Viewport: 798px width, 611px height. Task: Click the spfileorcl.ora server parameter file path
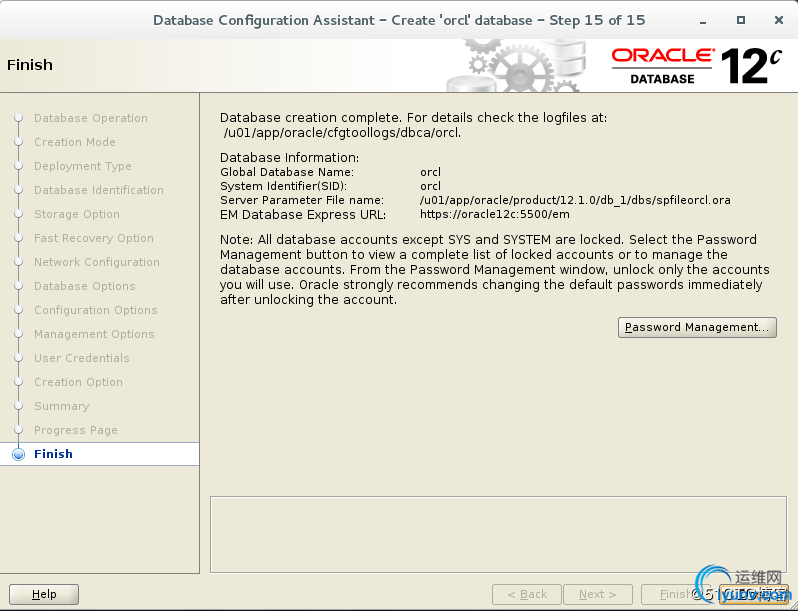click(x=575, y=200)
